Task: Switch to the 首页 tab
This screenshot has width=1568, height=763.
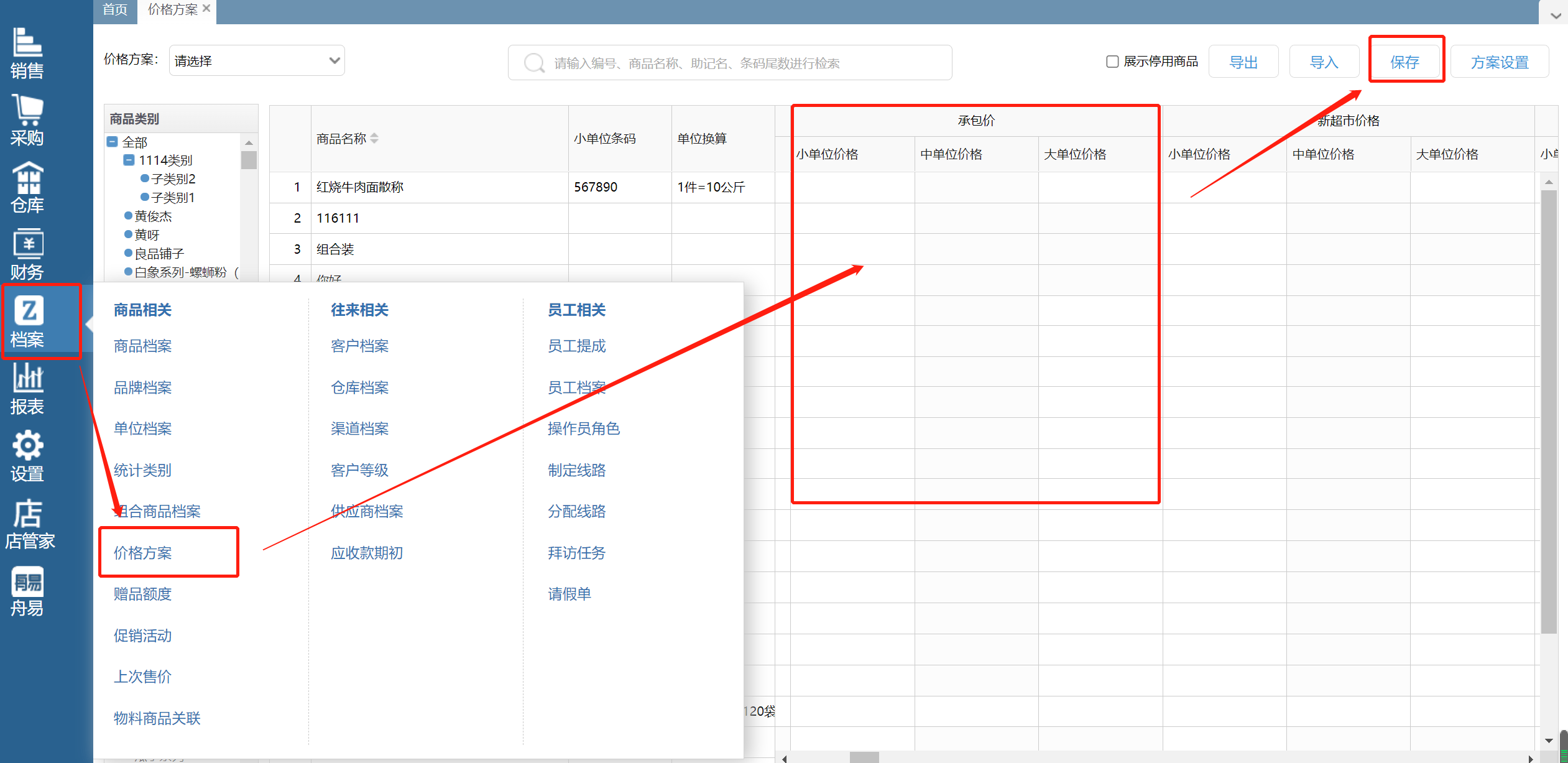Action: [115, 9]
